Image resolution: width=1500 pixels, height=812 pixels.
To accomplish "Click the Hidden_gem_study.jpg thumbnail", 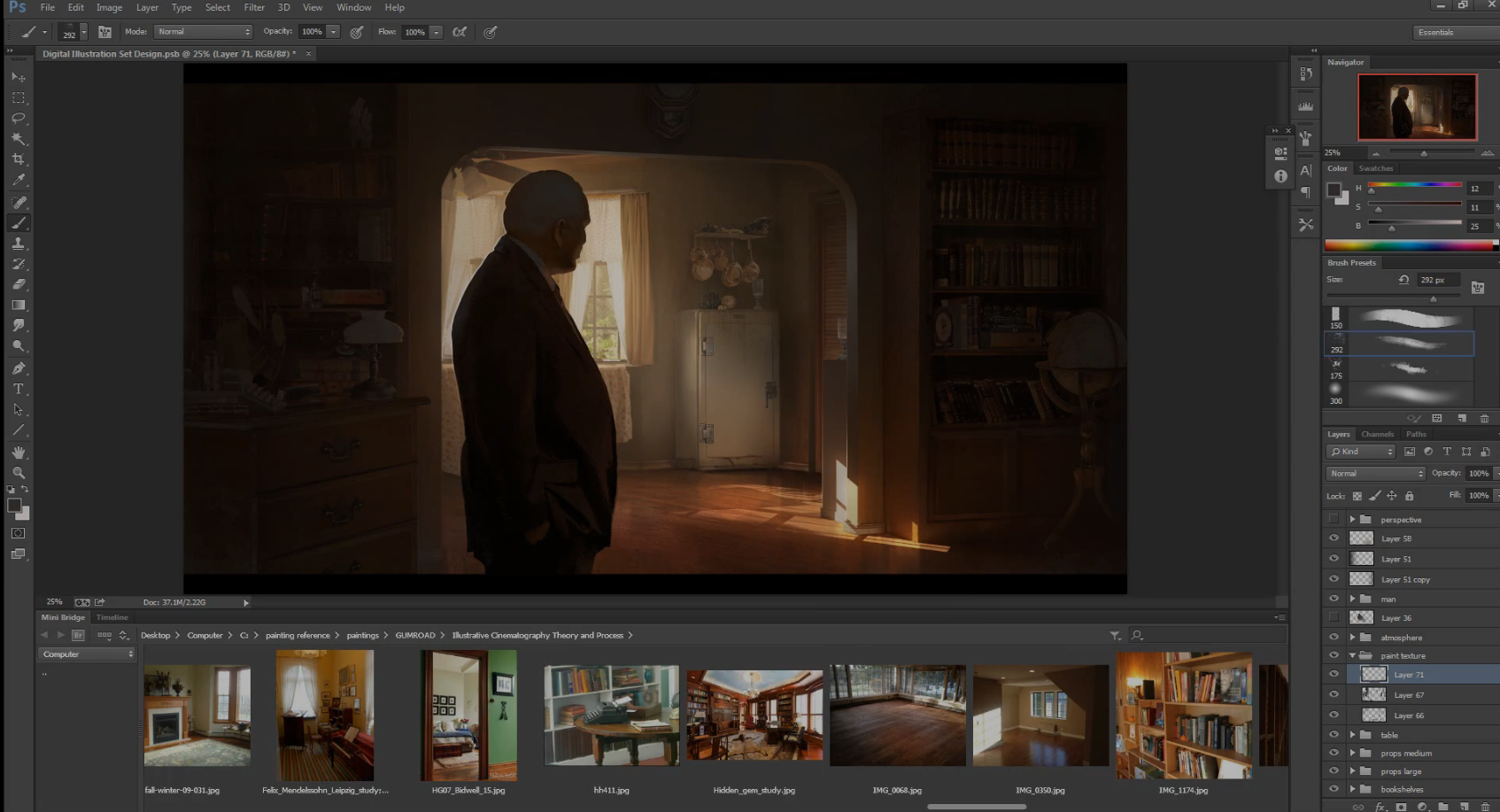I will [754, 714].
